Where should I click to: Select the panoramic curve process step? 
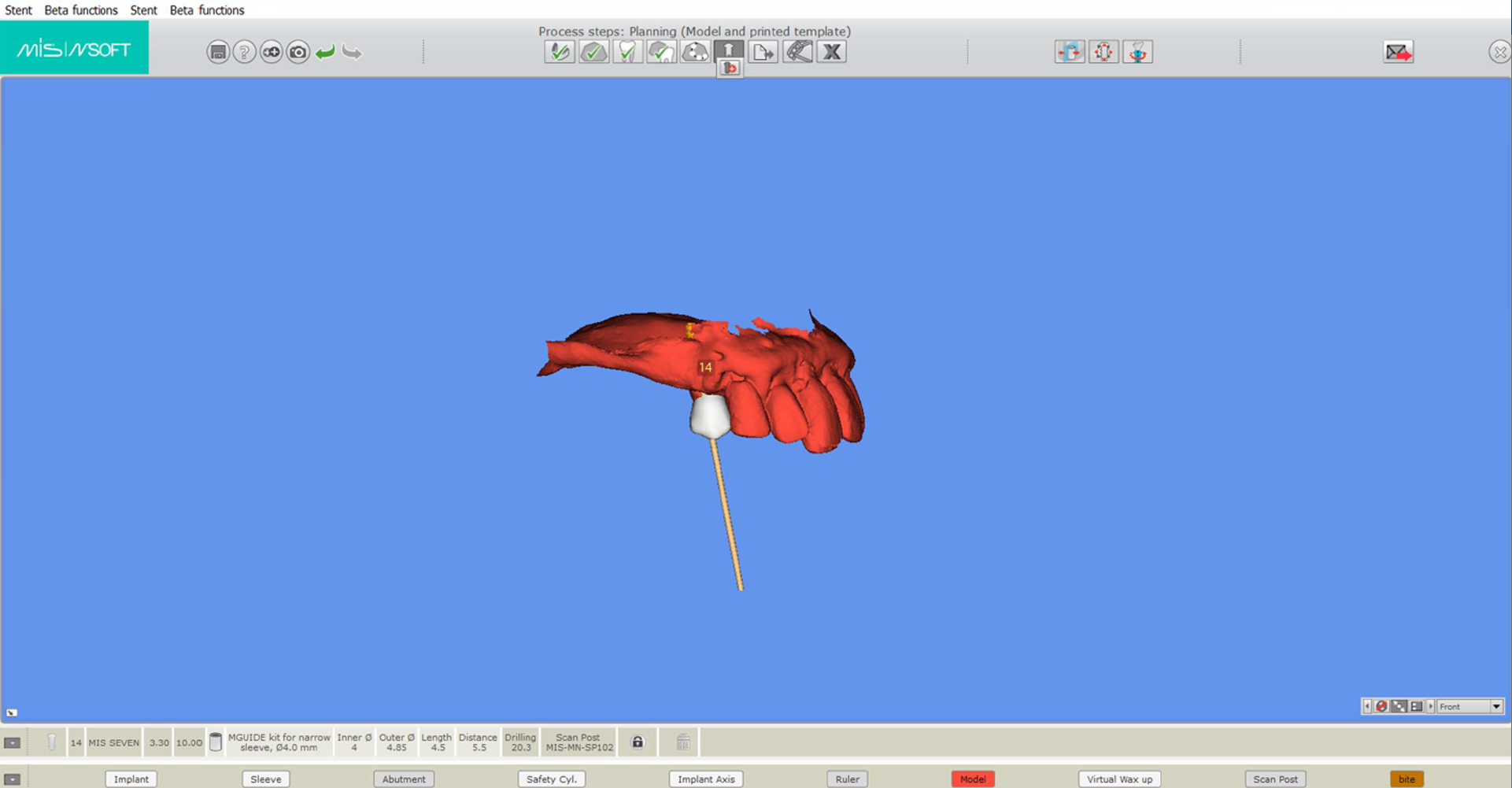[x=695, y=52]
